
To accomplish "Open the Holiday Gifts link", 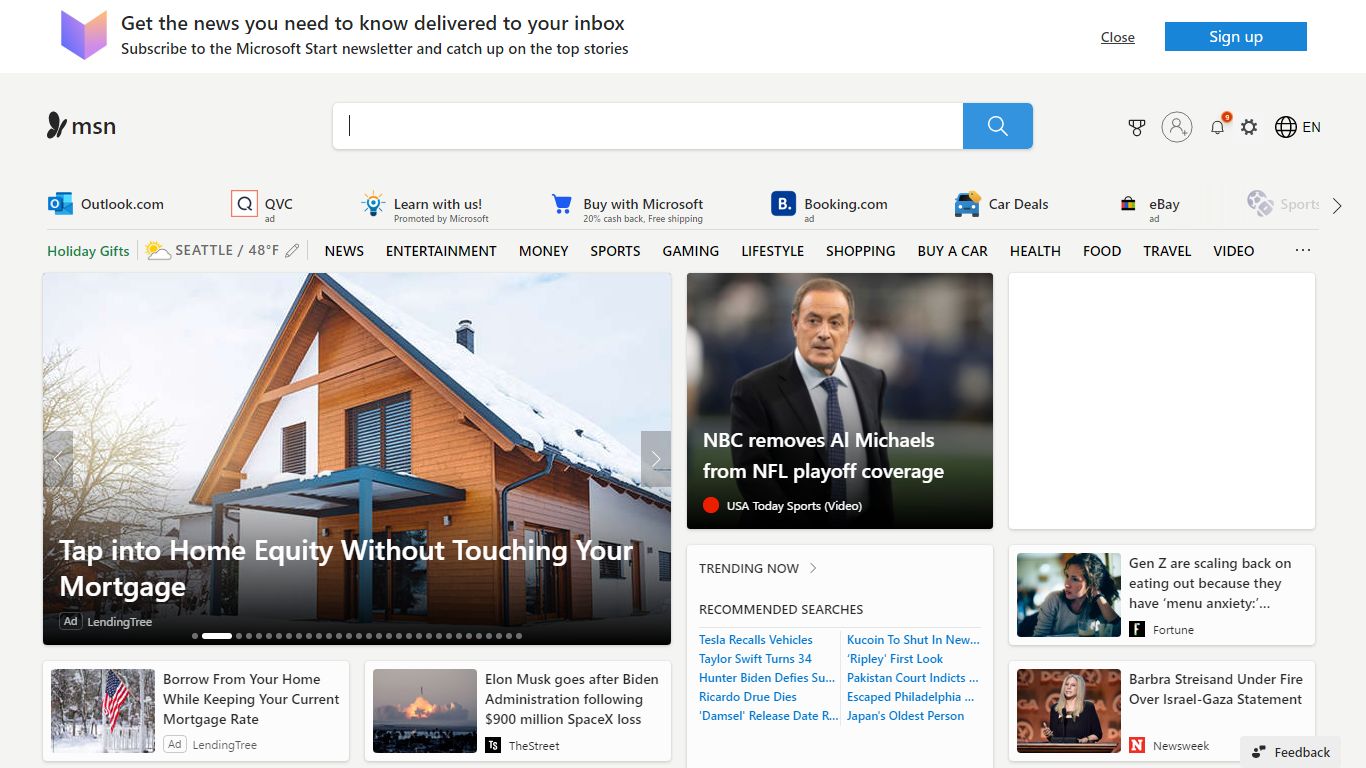I will coord(88,251).
